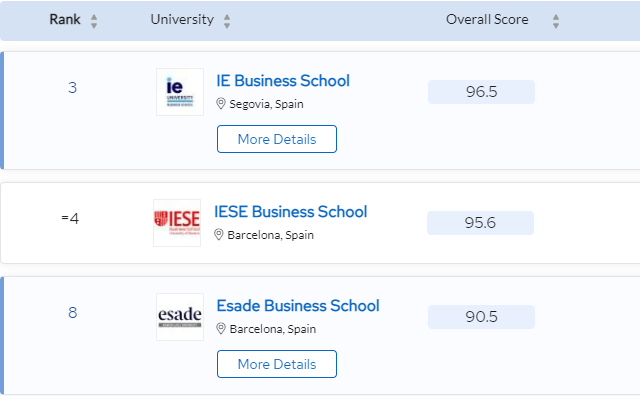Select the 96.5 overall score badge
Viewport: 640px width, 396px height.
click(x=481, y=92)
